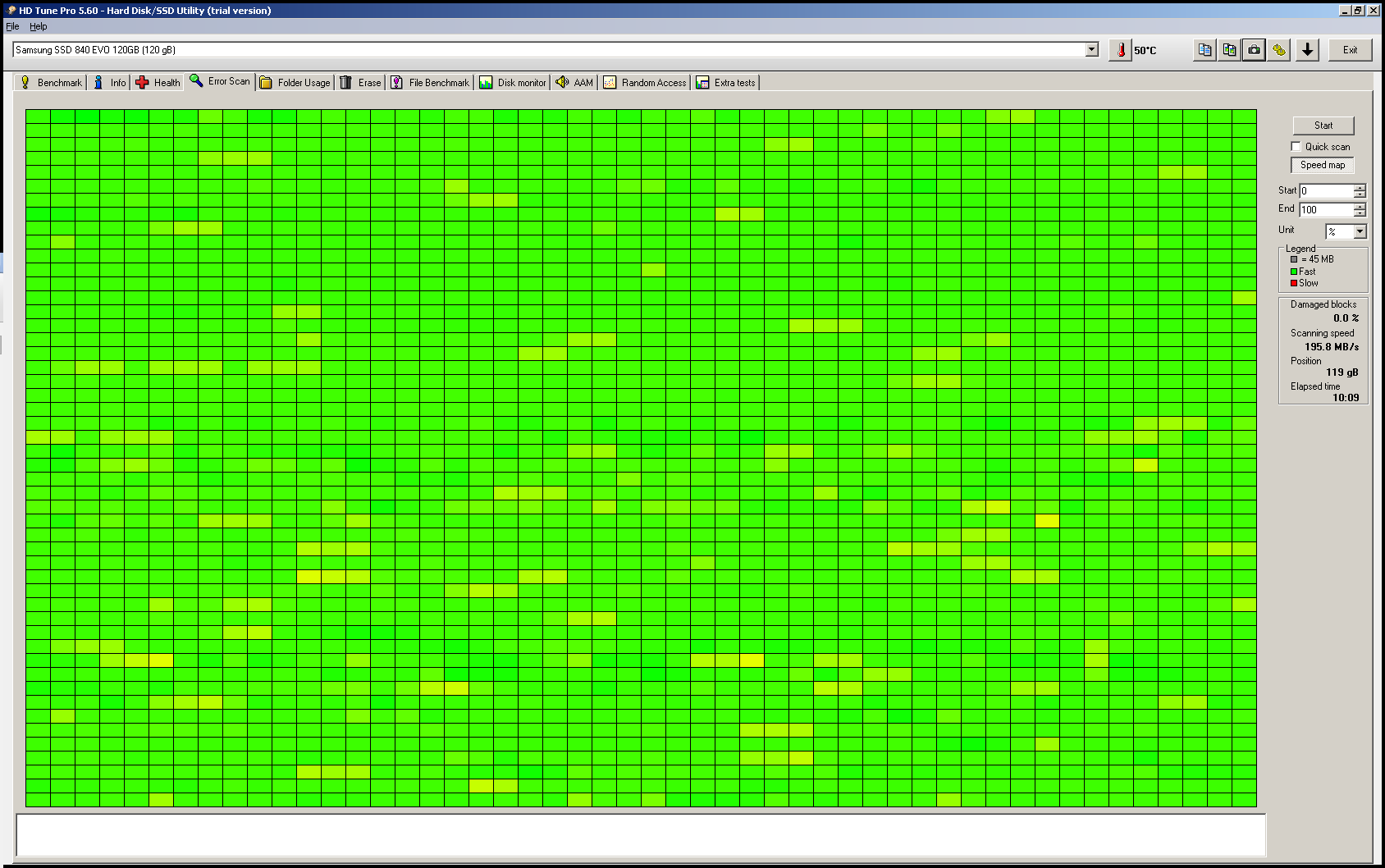Click the empty log box below the grid
This screenshot has width=1385, height=868.
(641, 835)
